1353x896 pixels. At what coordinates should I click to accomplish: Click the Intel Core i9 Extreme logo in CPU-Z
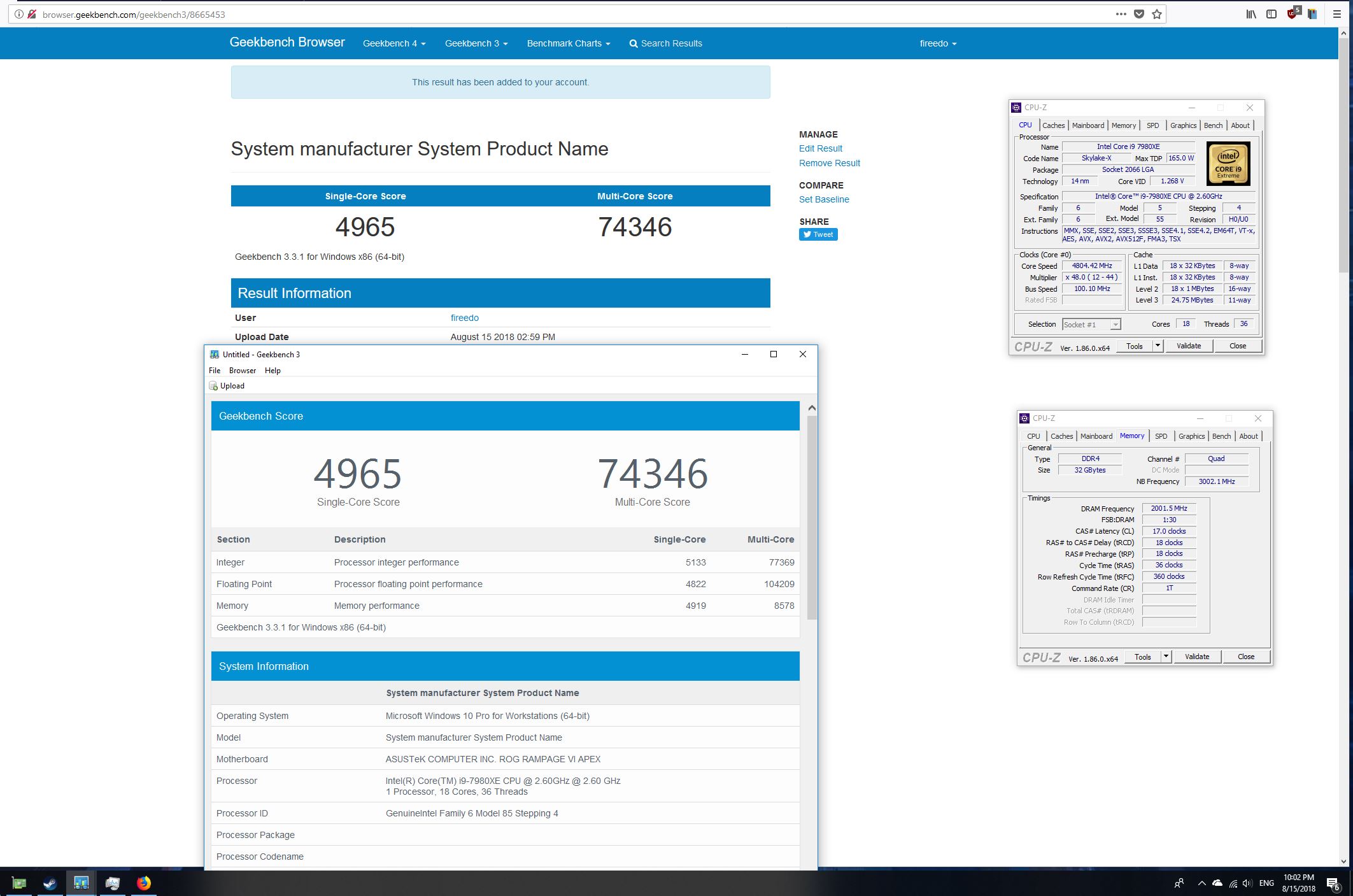tap(1228, 164)
